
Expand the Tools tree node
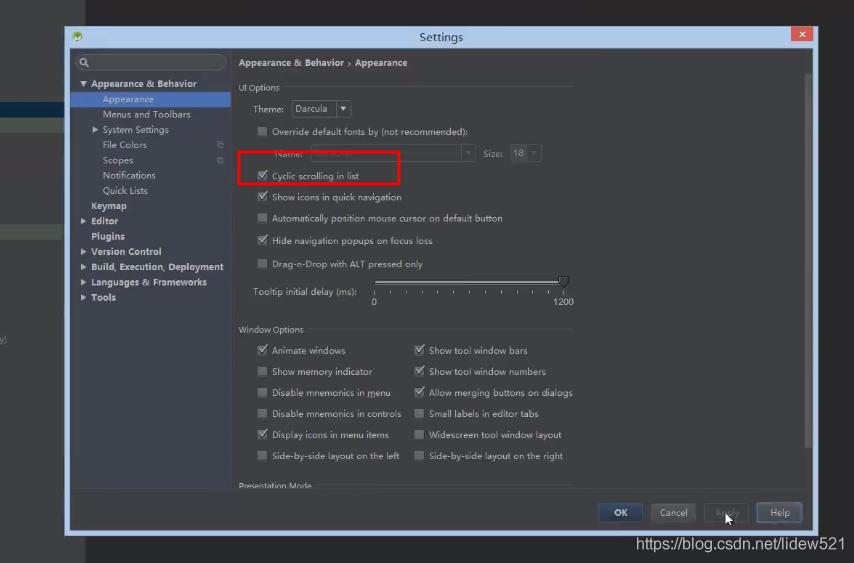pyautogui.click(x=83, y=297)
